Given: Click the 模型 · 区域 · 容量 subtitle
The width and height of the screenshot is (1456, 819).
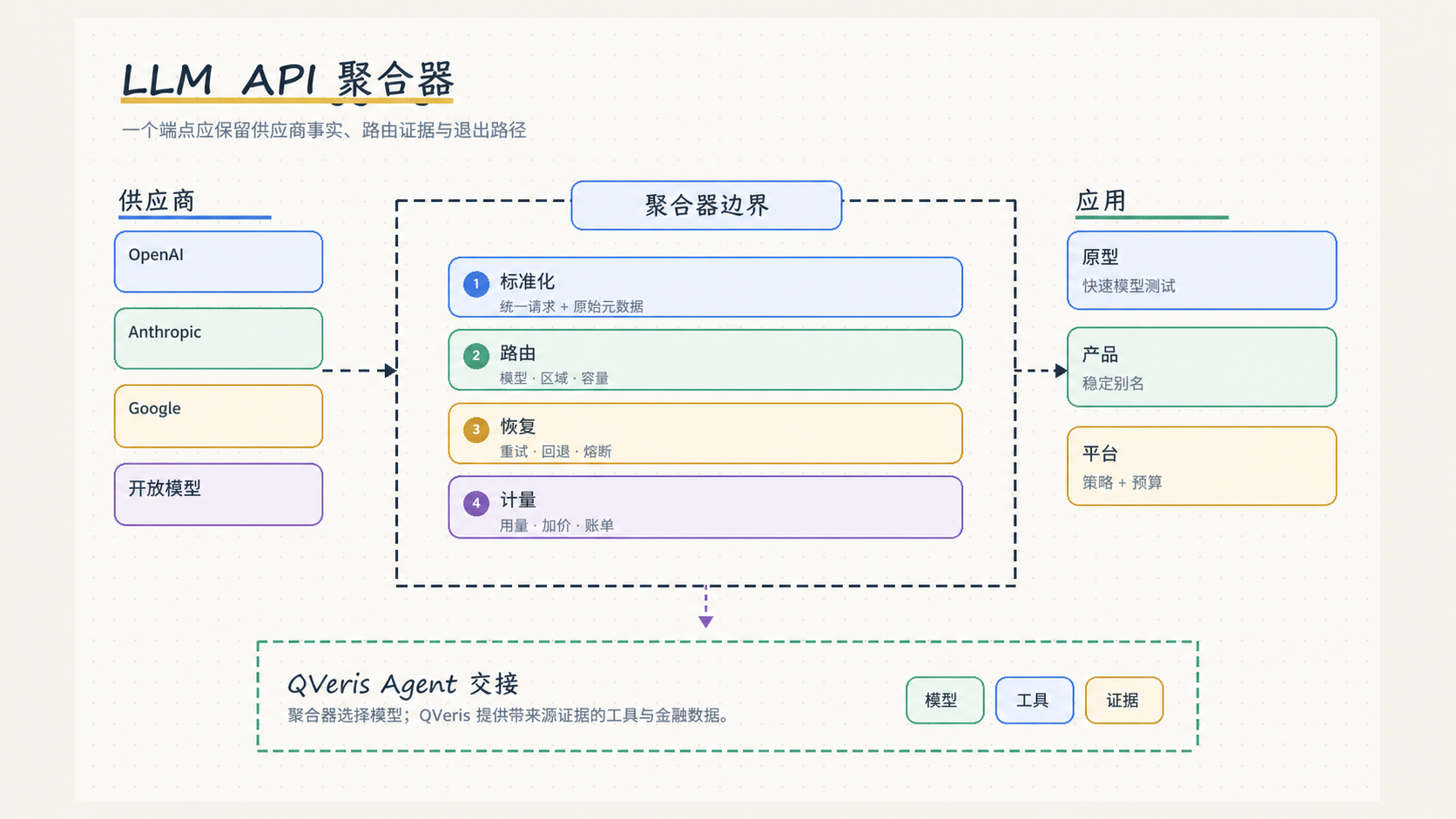Looking at the screenshot, I should (x=554, y=379).
